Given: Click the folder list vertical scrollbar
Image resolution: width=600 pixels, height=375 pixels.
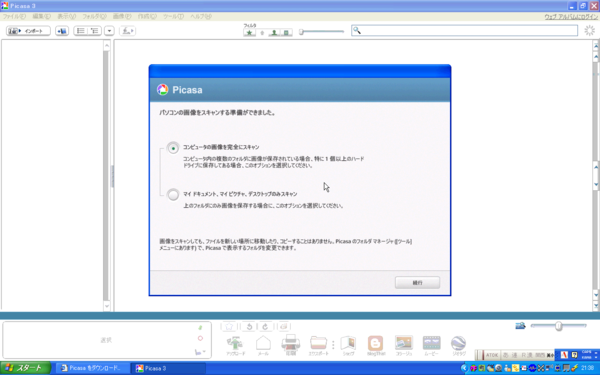Looking at the screenshot, I should coord(106,176).
